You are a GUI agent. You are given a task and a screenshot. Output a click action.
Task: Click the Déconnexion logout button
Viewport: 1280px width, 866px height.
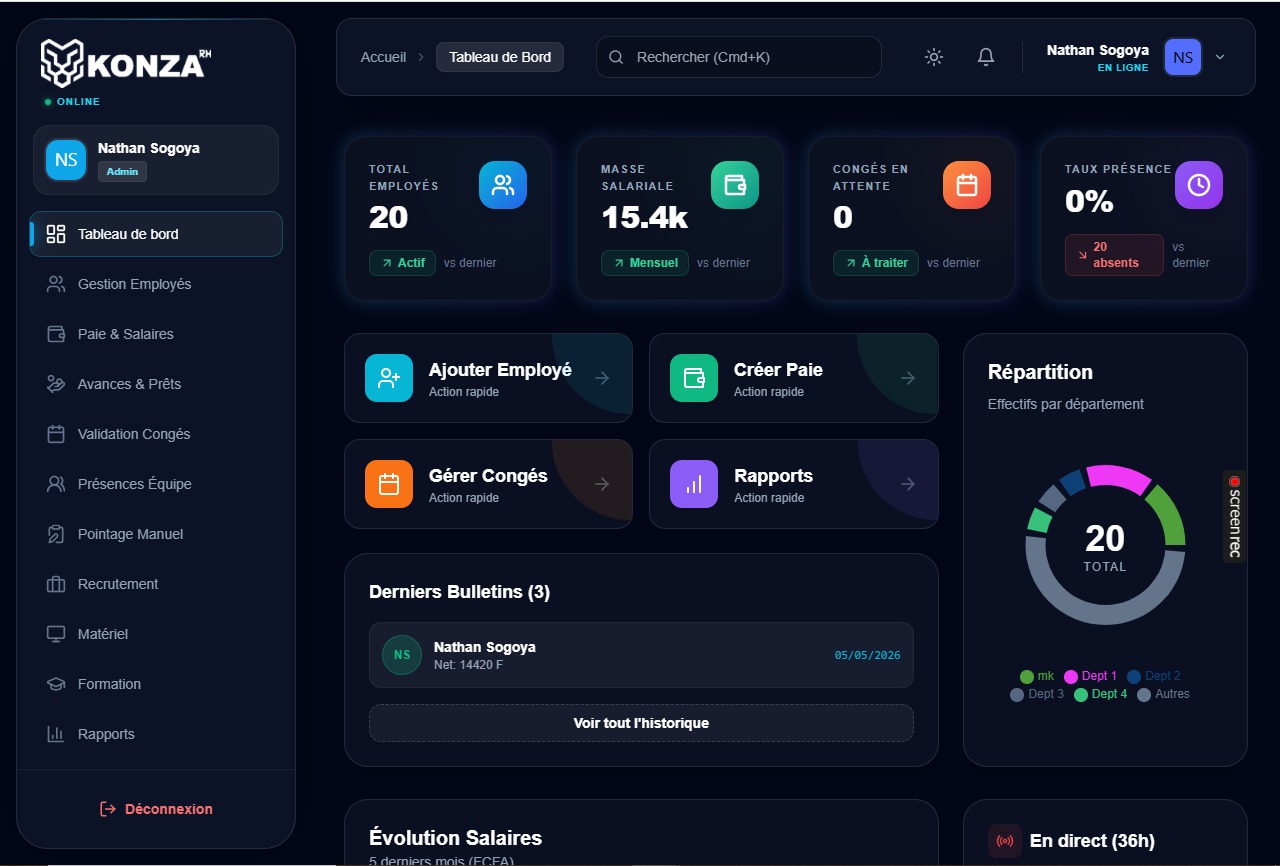(x=156, y=809)
